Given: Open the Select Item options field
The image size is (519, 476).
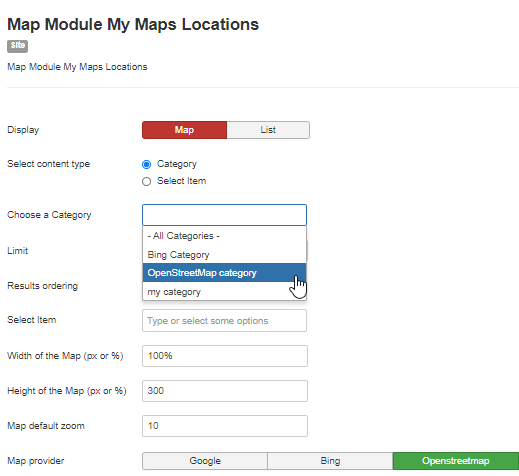Looking at the screenshot, I should click(224, 321).
